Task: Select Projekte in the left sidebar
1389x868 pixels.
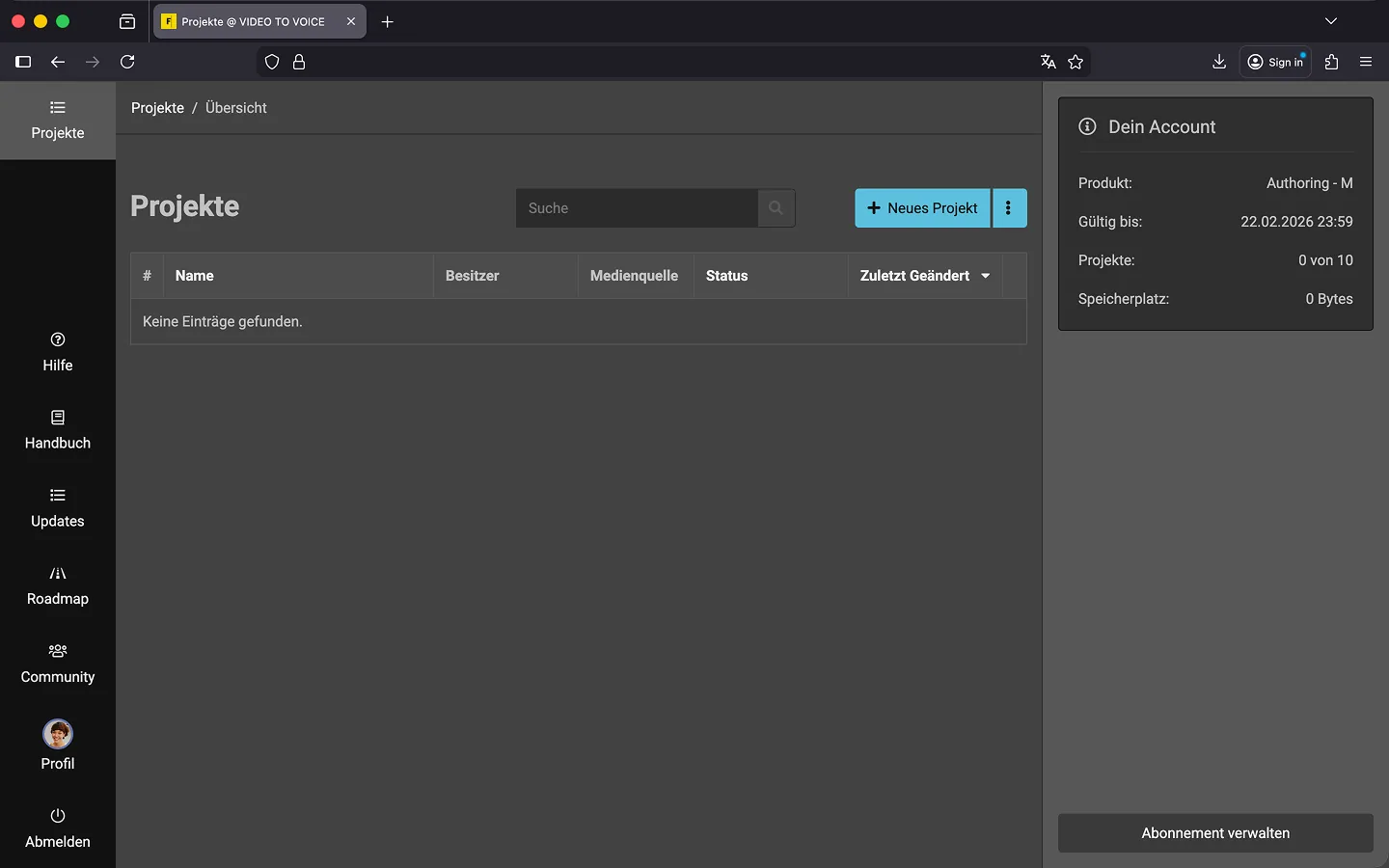Action: coord(58,121)
